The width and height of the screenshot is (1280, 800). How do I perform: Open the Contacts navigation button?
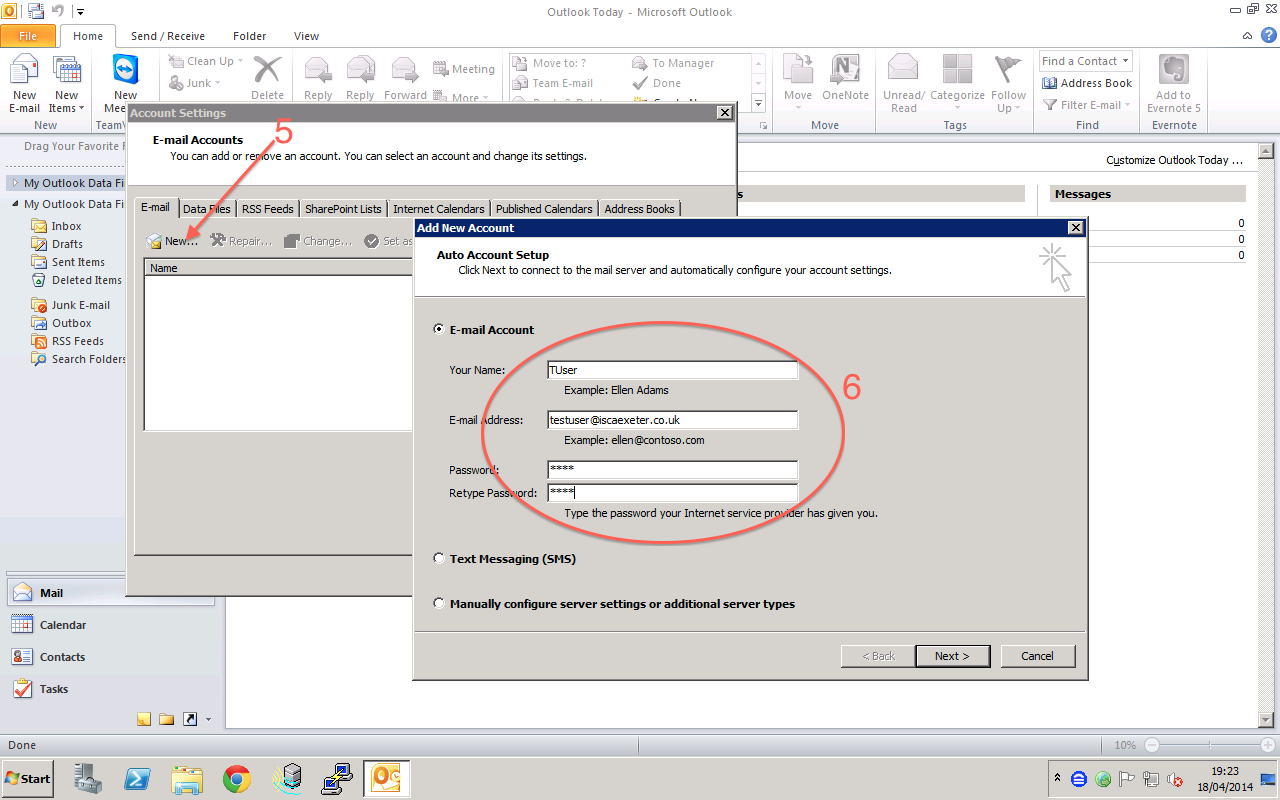tap(112, 657)
